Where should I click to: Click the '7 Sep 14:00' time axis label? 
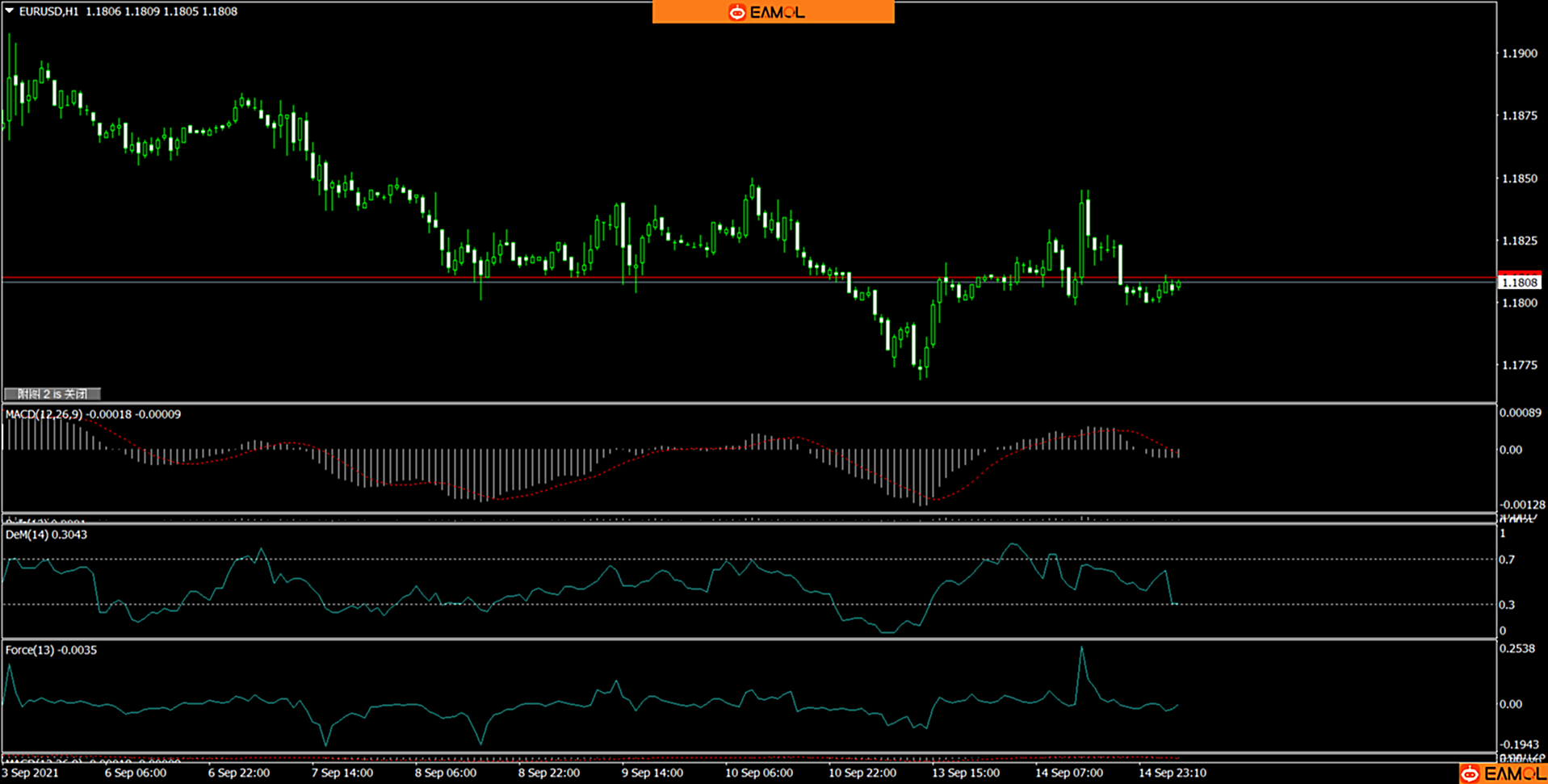pos(342,773)
